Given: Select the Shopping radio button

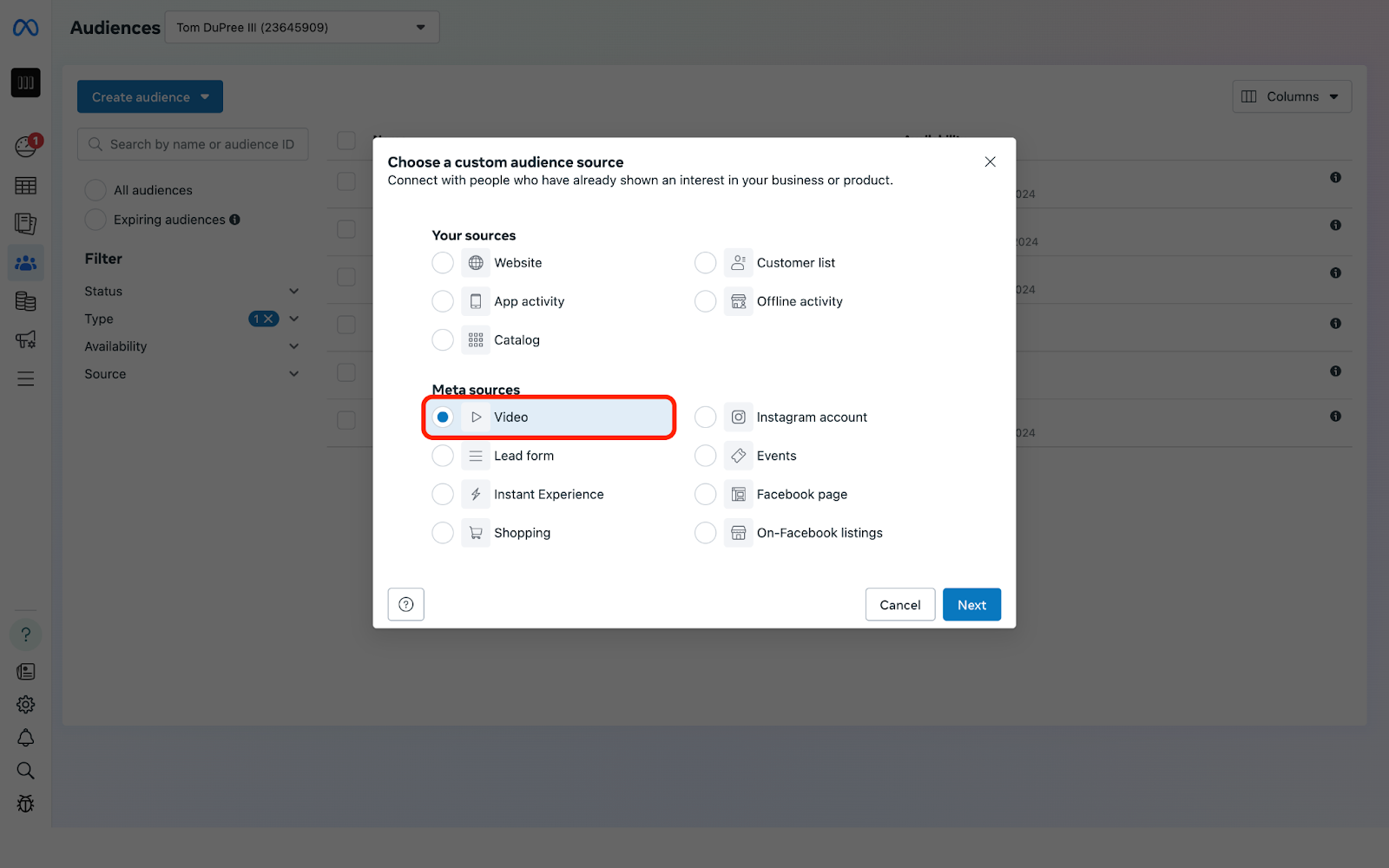Looking at the screenshot, I should 443,533.
